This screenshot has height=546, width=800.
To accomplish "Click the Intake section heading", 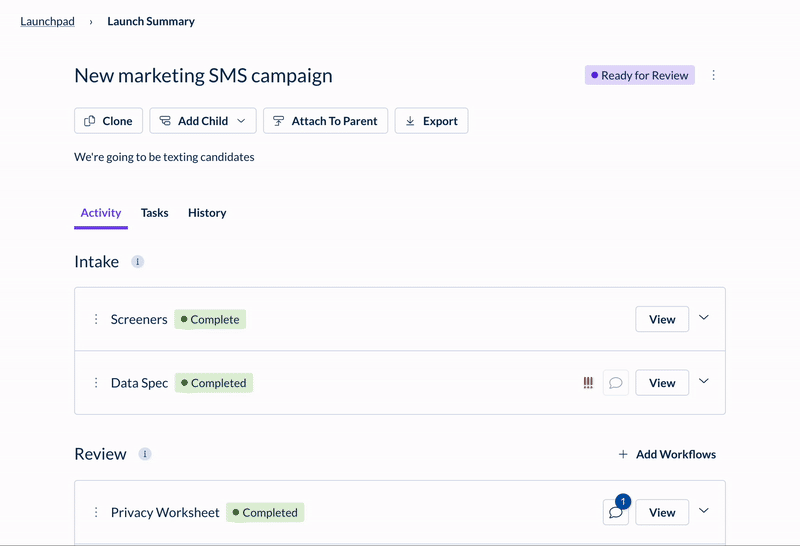I will 96,262.
